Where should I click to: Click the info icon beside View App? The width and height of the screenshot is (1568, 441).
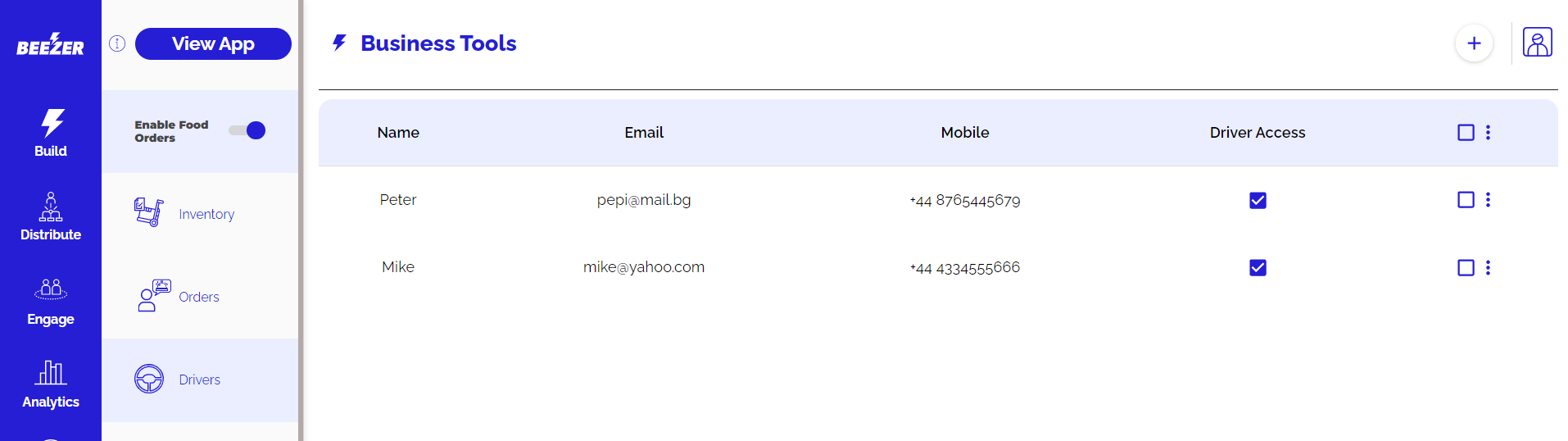click(x=117, y=43)
